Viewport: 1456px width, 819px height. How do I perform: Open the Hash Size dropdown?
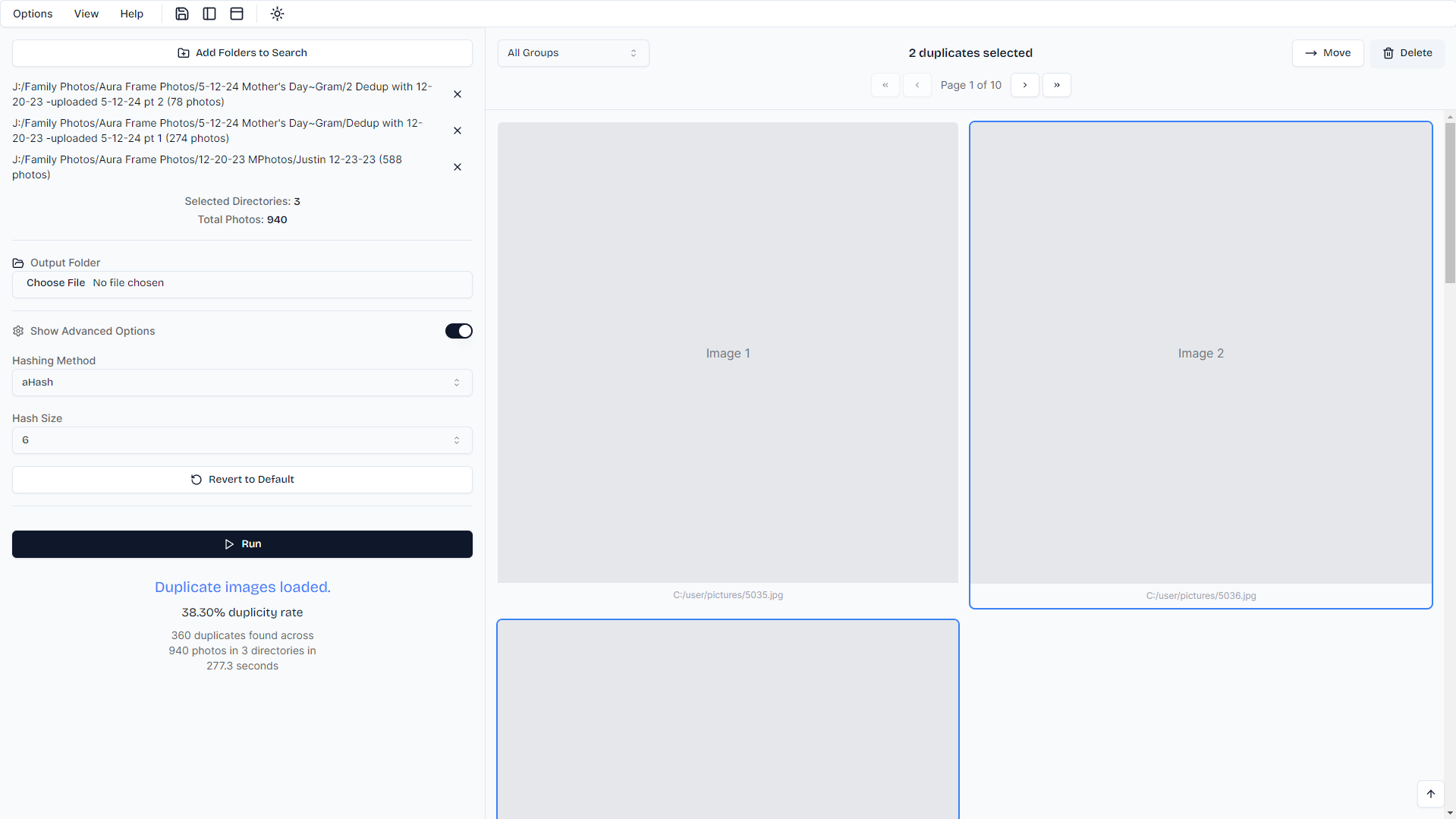(x=242, y=440)
